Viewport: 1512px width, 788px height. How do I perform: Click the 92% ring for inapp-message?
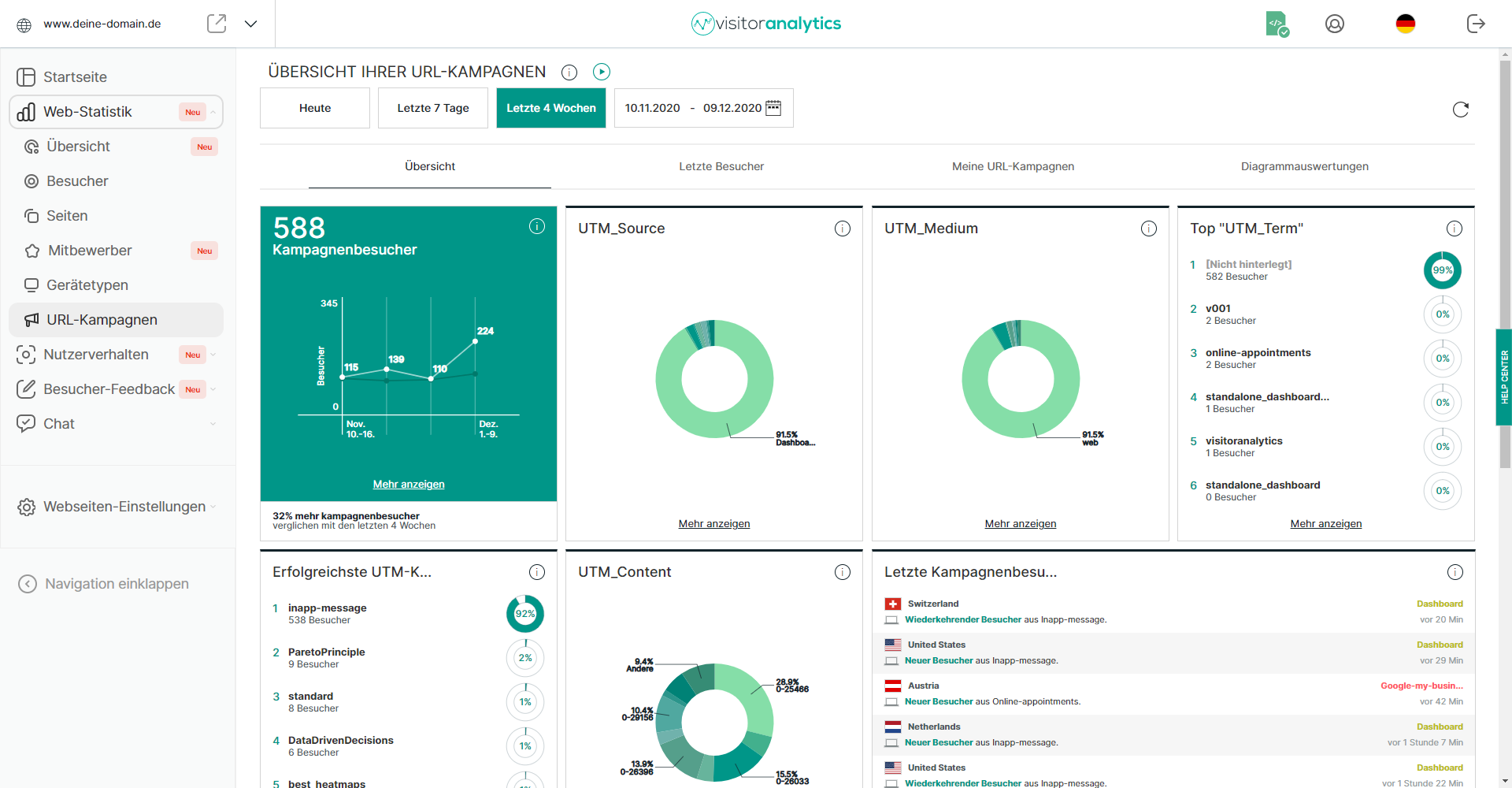pos(525,614)
